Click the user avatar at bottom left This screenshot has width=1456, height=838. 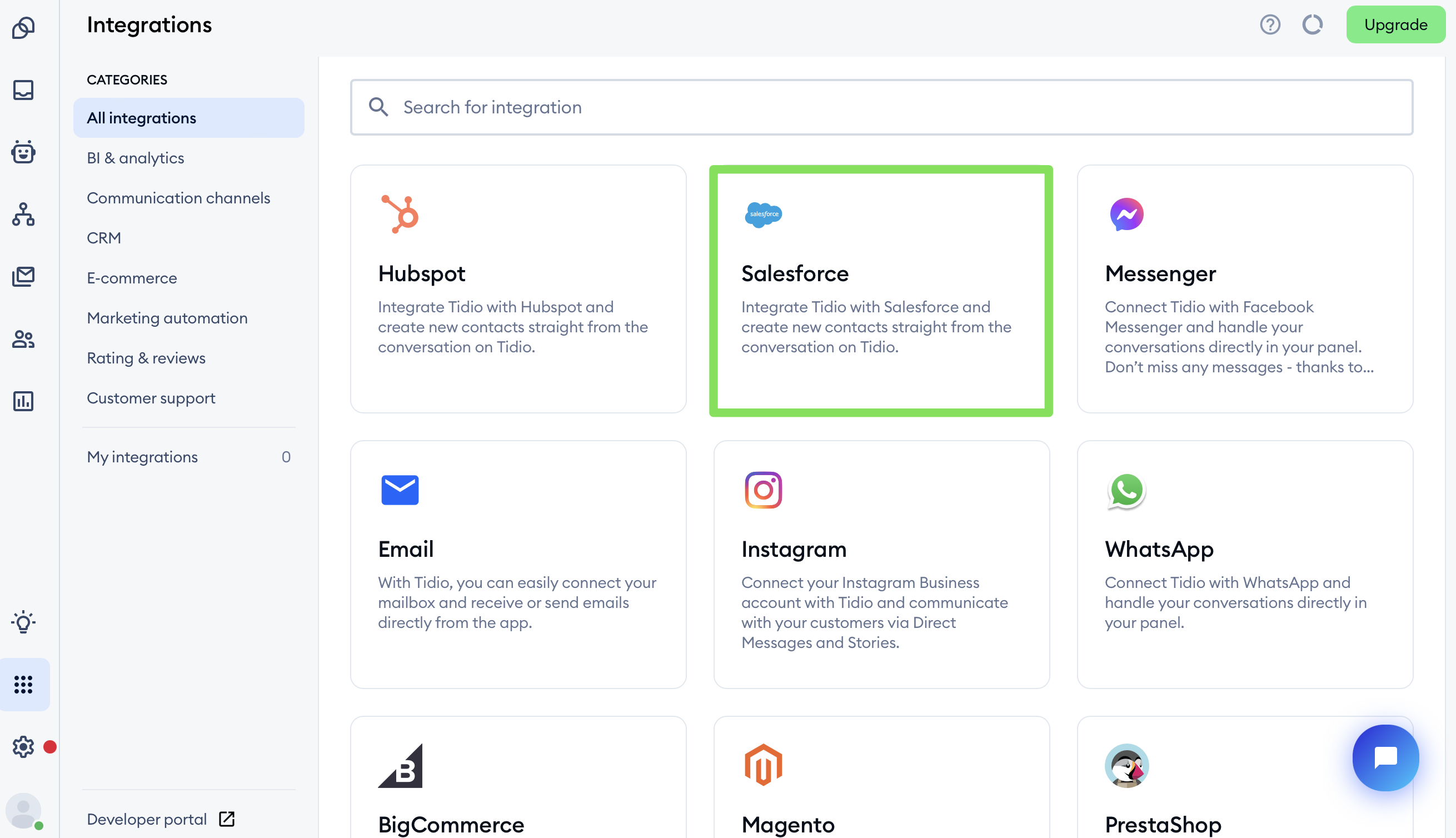pyautogui.click(x=23, y=811)
